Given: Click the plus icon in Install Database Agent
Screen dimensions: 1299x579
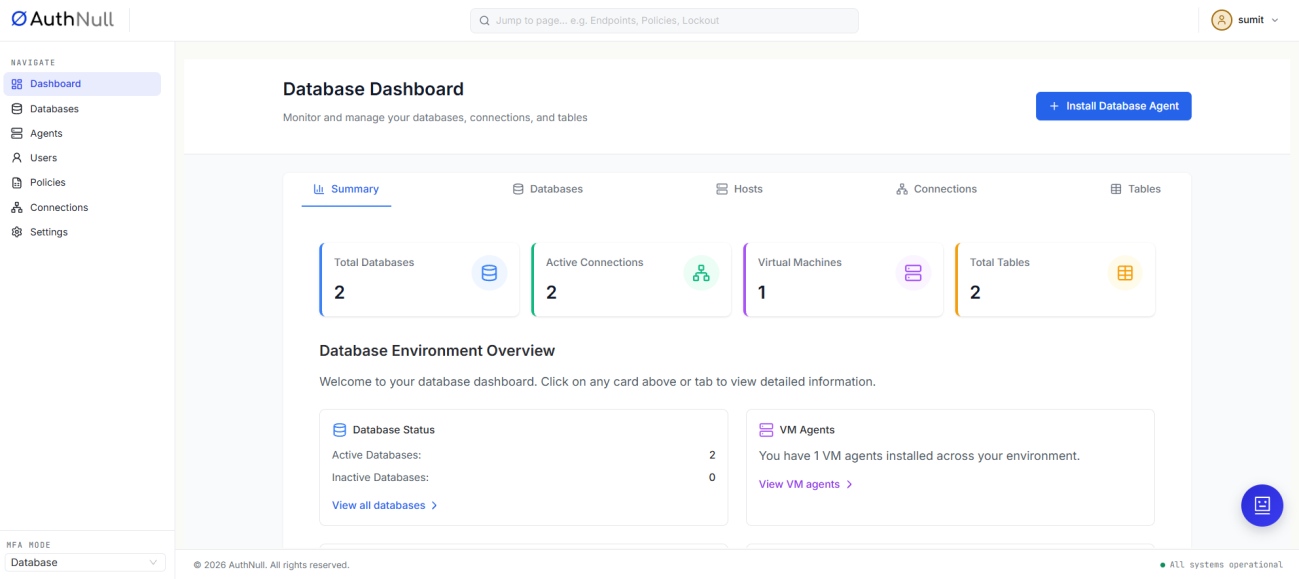Looking at the screenshot, I should (x=1054, y=106).
